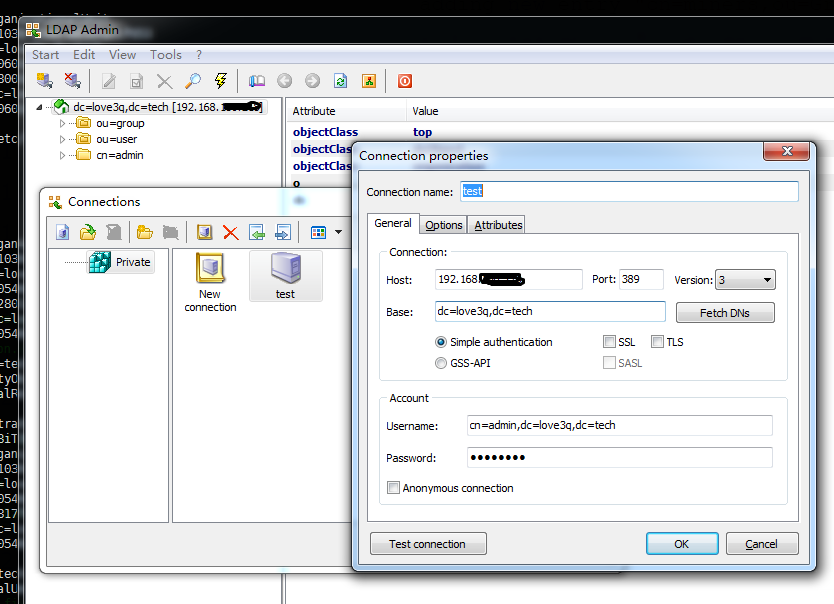Image resolution: width=834 pixels, height=604 pixels.
Task: Open the Tools menu
Action: pyautogui.click(x=165, y=55)
